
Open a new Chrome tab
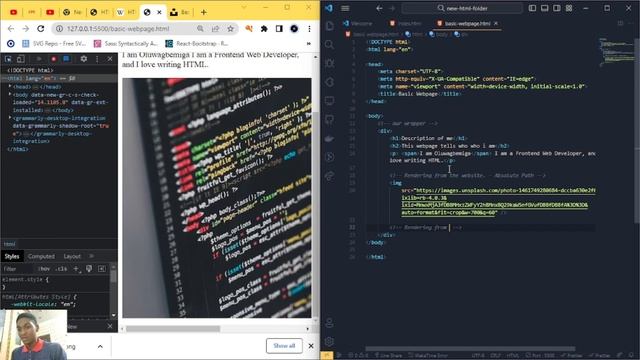[x=203, y=12]
